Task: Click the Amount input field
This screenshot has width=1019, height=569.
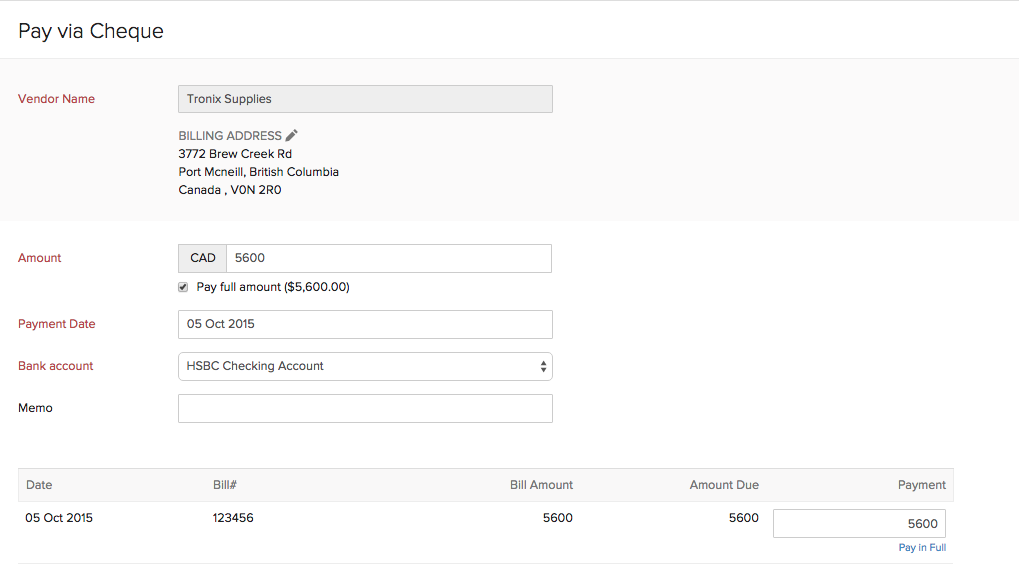Action: pyautogui.click(x=388, y=258)
